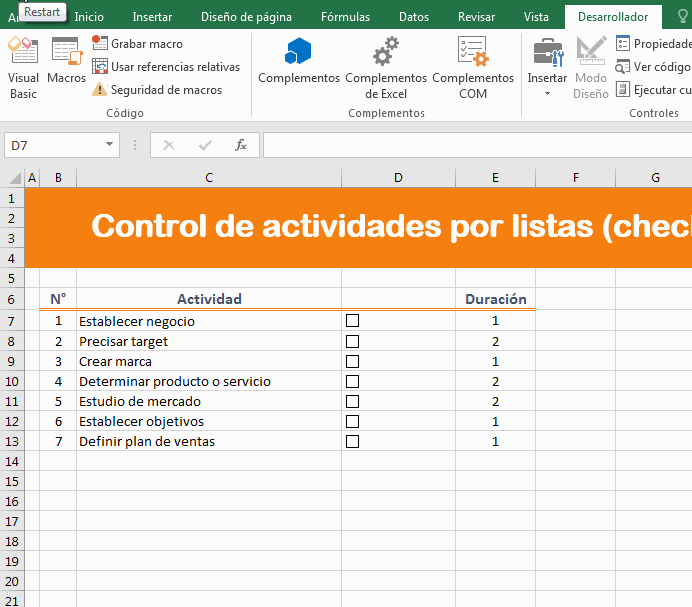The image size is (692, 607).
Task: Click the cell 'Establecer objetivos'
Action: pyautogui.click(x=209, y=422)
